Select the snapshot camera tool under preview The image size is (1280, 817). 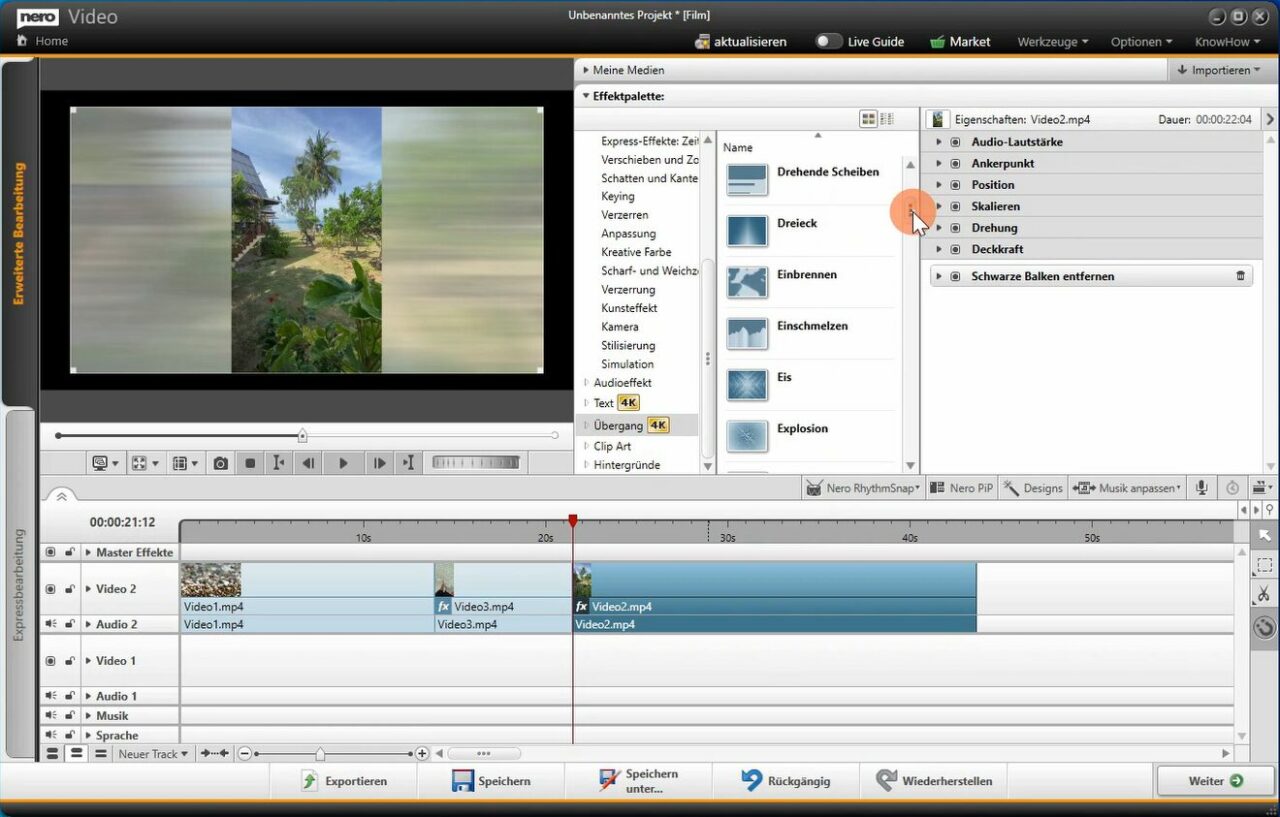220,462
